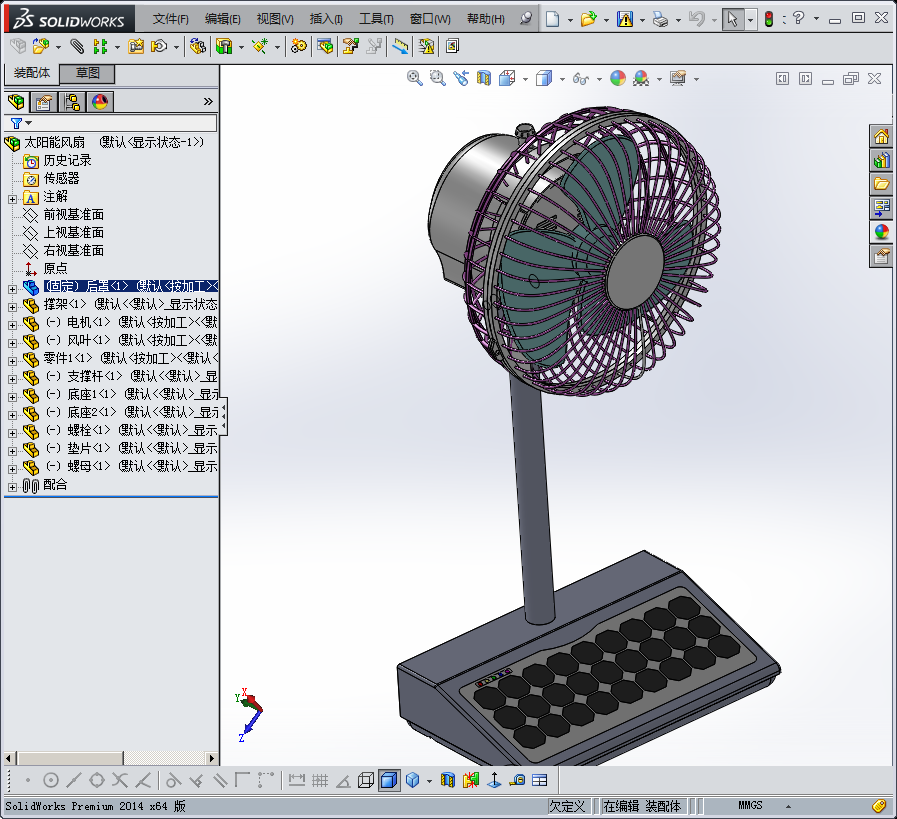Image resolution: width=897 pixels, height=819 pixels.
Task: Toggle the Section View button in bottom toolbar
Action: [448, 780]
